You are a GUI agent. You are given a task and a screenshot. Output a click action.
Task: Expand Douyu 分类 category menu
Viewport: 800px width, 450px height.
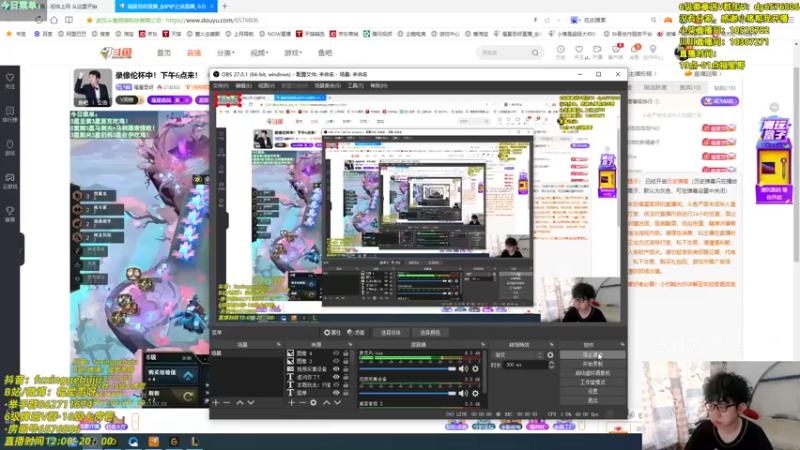pyautogui.click(x=226, y=53)
